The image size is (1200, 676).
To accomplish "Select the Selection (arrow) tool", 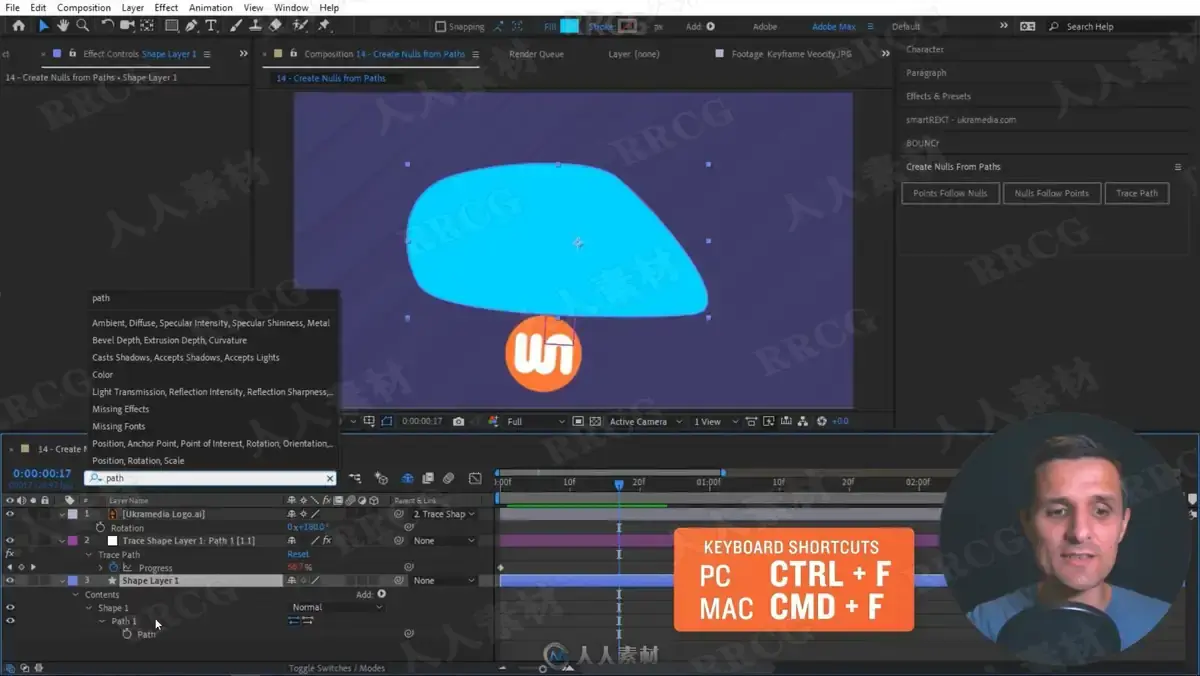I will click(x=43, y=26).
